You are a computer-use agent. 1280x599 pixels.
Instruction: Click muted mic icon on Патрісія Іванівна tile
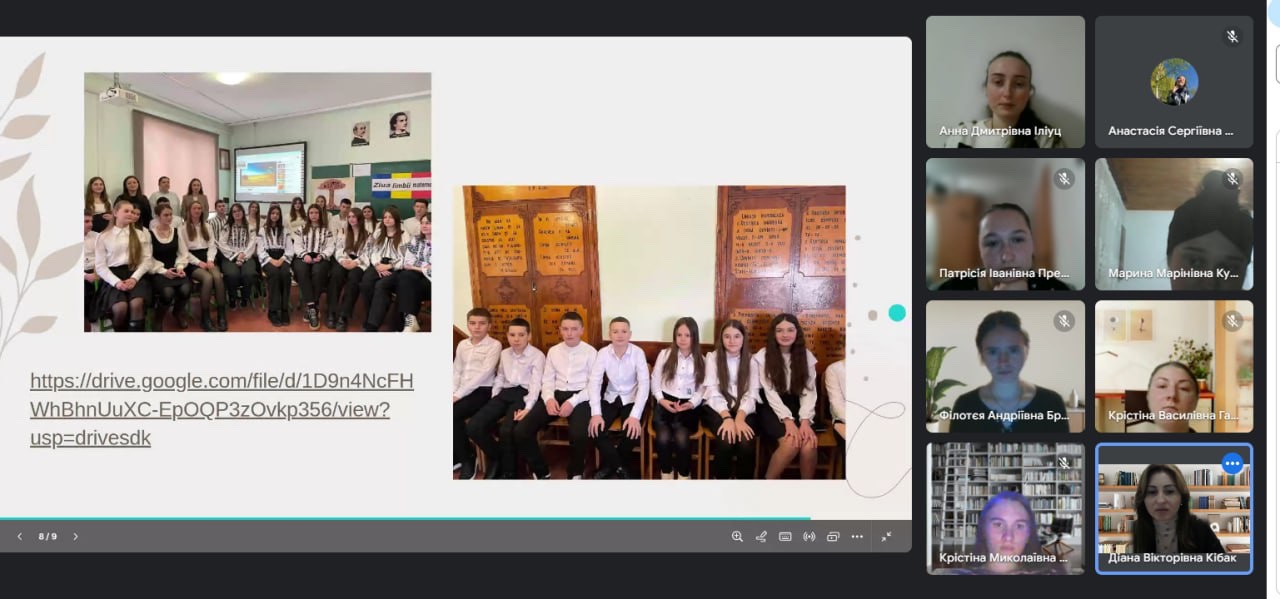1064,179
